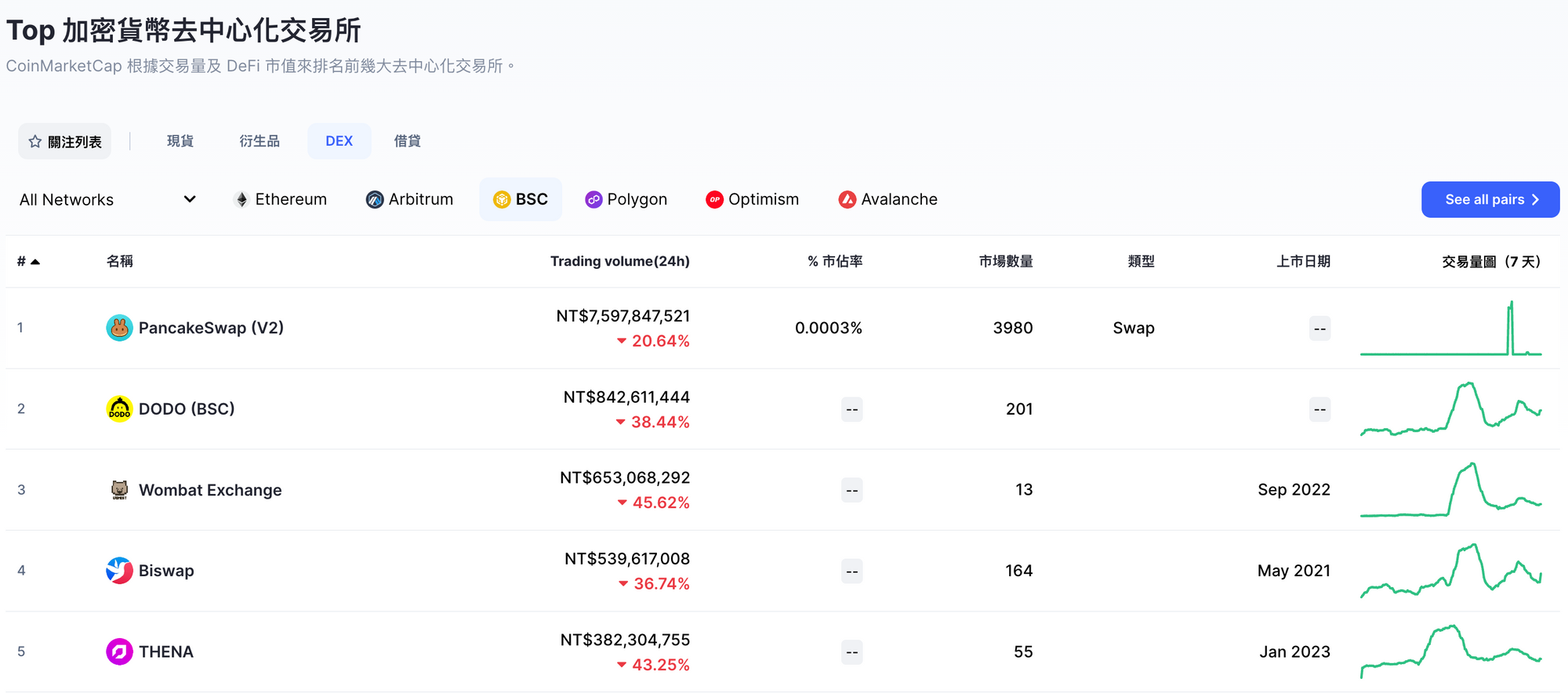Click the Polygon purple network icon
This screenshot has width=1568, height=693.
tap(593, 200)
